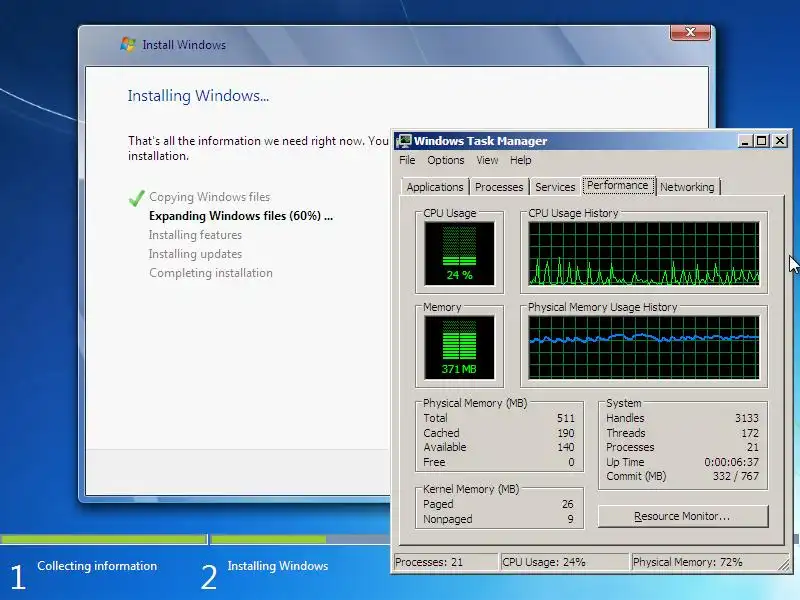Open the View menu in Task Manager

point(487,160)
